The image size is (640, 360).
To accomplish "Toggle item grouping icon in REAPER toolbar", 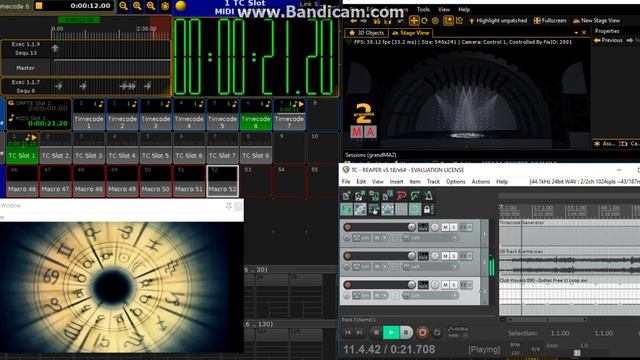I will (x=360, y=209).
